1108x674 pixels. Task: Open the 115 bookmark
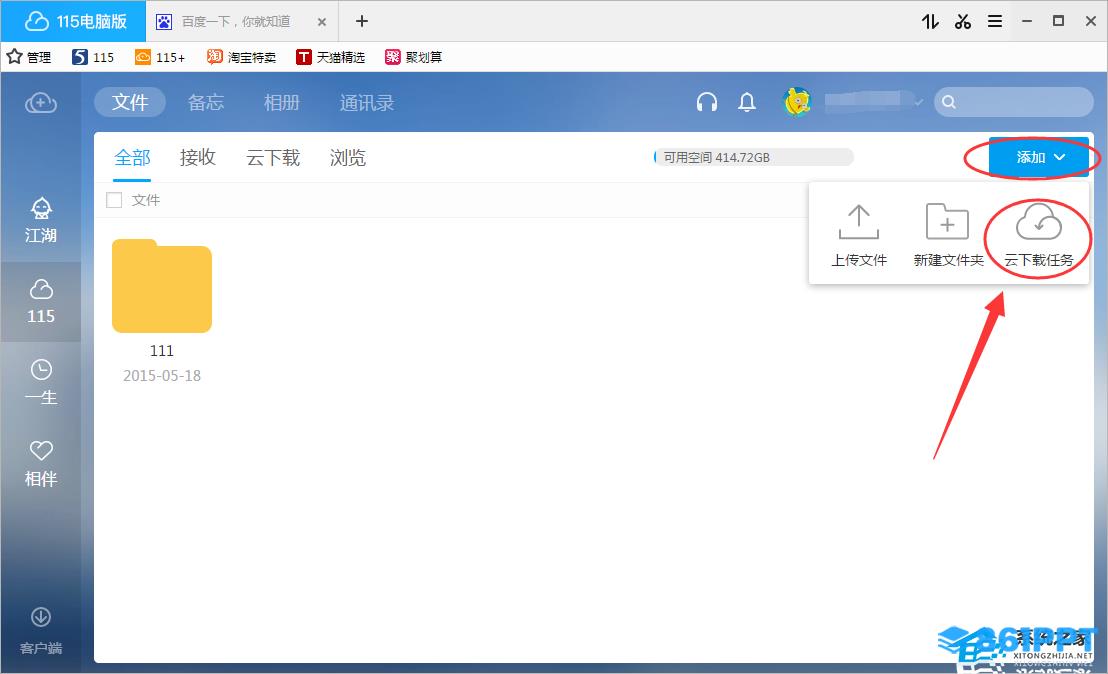tap(93, 57)
